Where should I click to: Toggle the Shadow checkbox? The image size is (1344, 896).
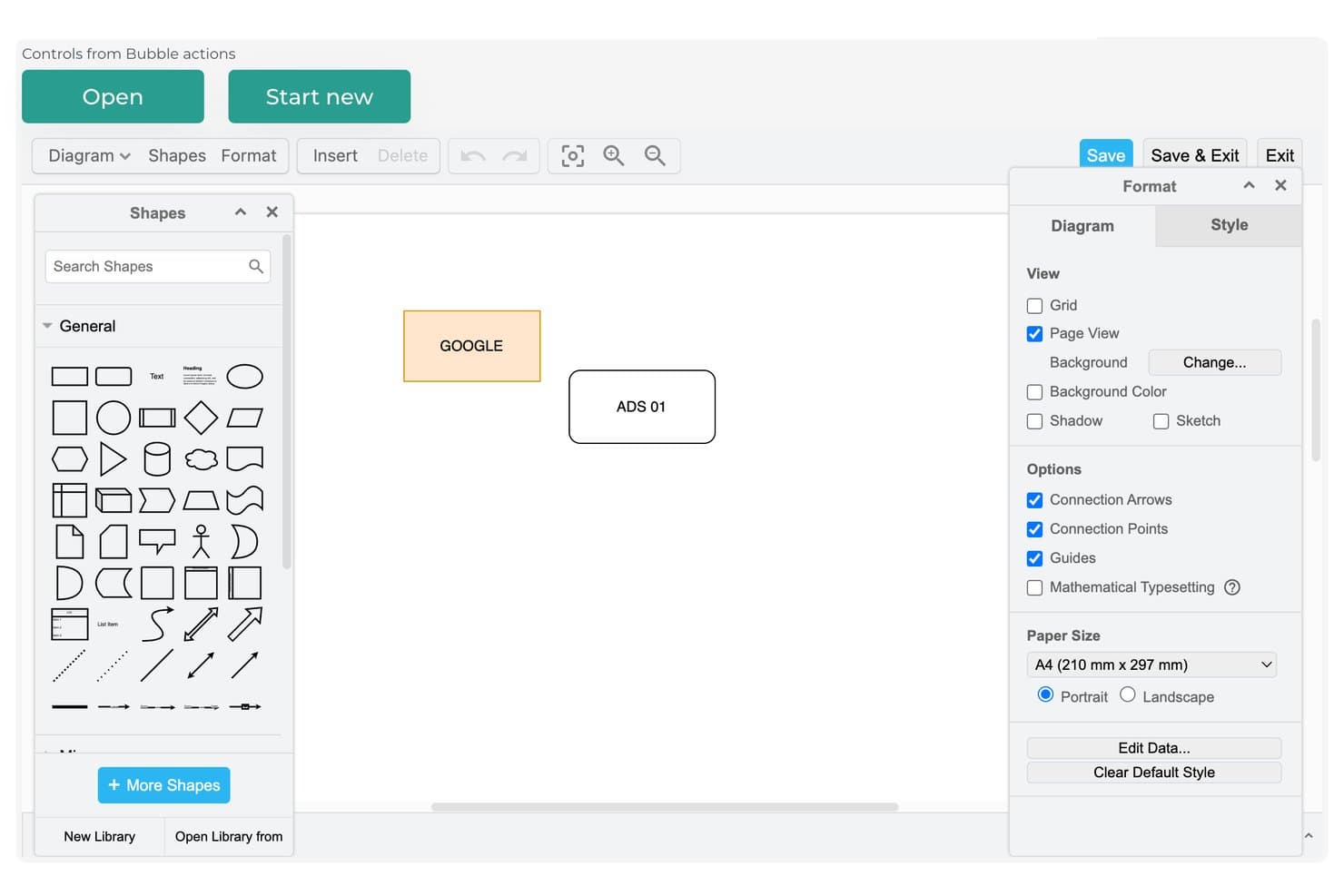click(1034, 421)
